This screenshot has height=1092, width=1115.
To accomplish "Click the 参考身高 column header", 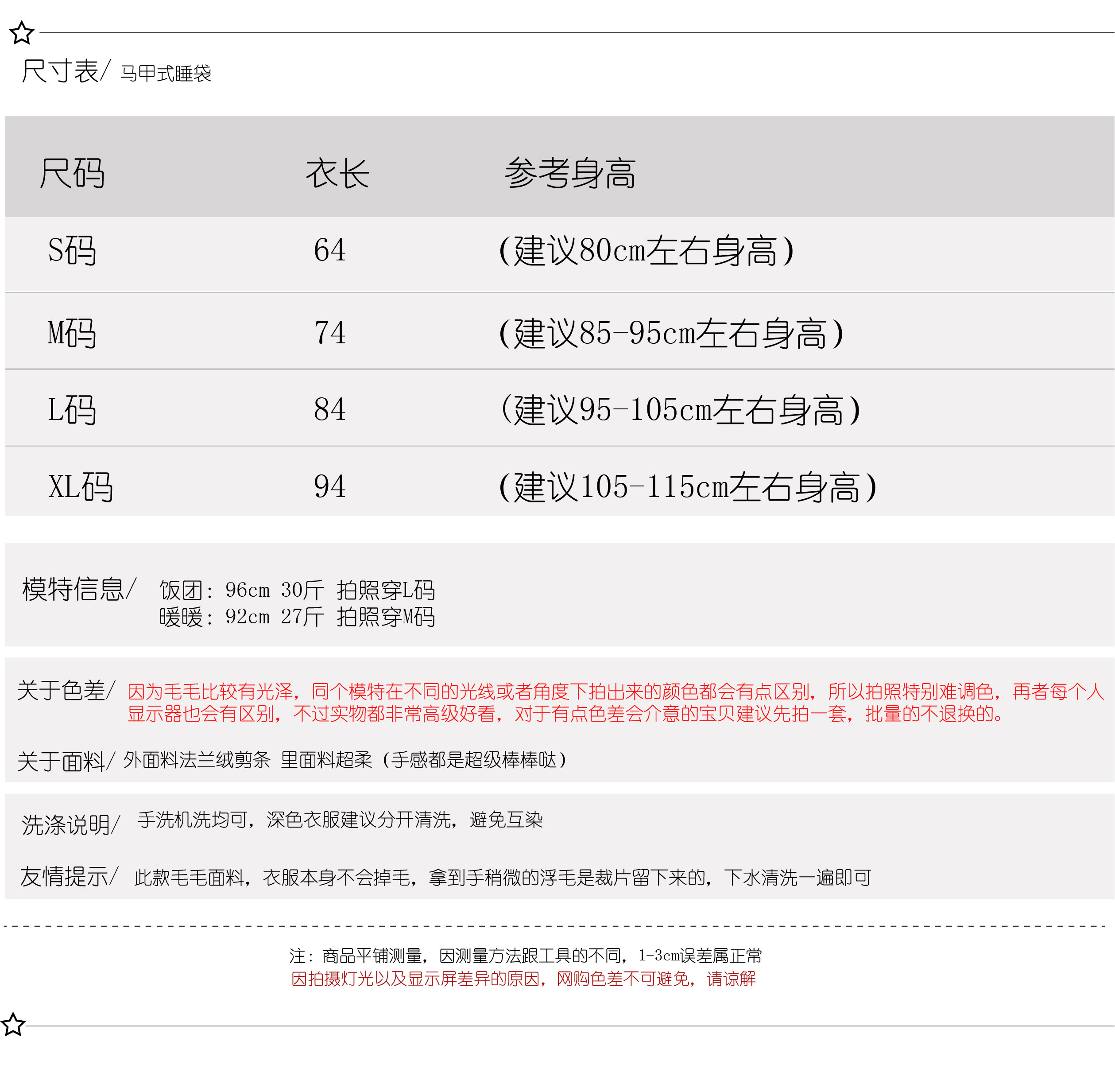I will [x=570, y=173].
